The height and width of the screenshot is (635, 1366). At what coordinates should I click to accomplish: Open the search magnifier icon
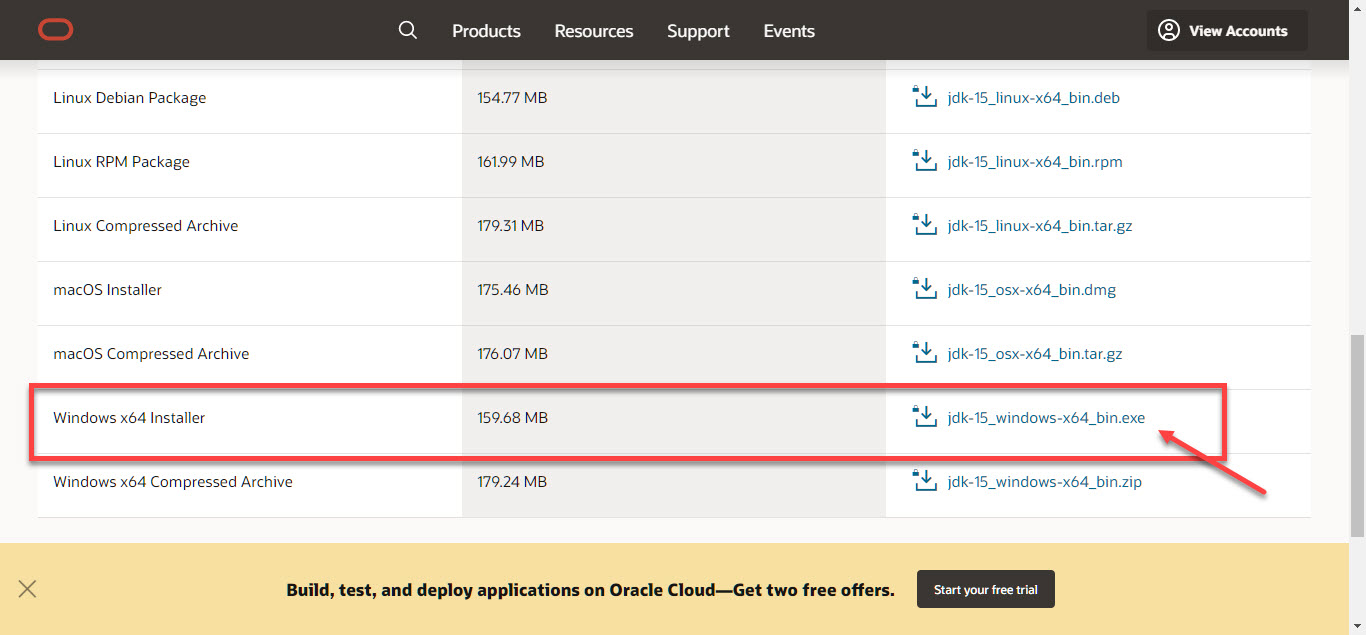(x=407, y=31)
